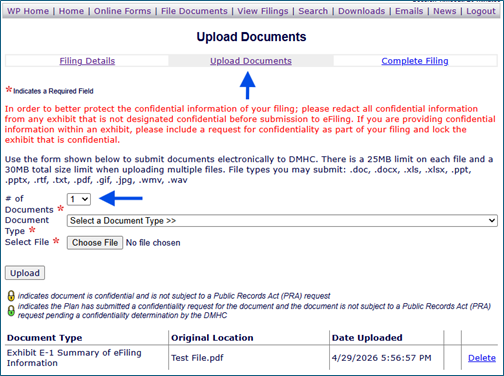Screen dimensions: 504x376
Task: Go to Home in the top navigation
Action: point(71,11)
